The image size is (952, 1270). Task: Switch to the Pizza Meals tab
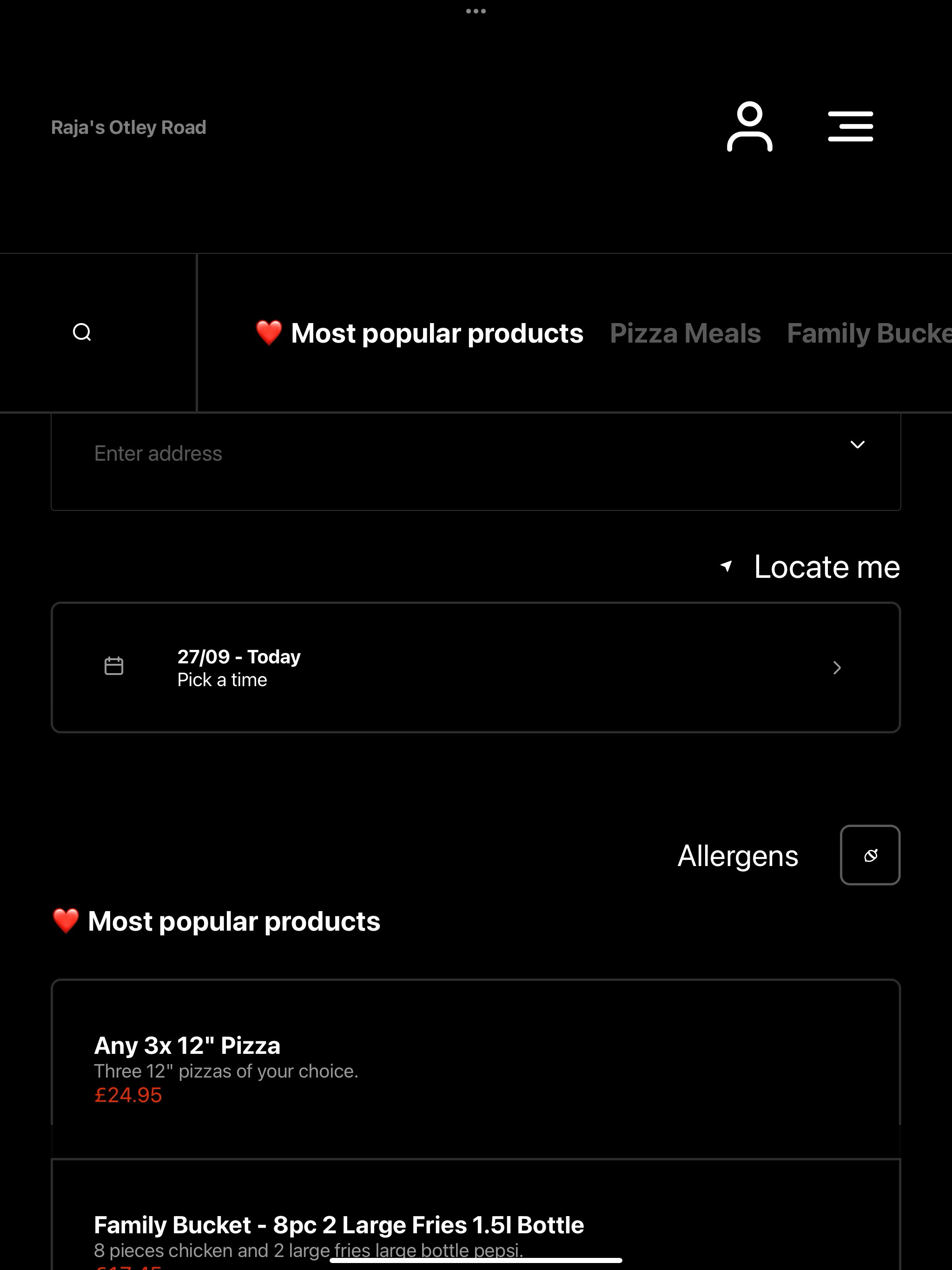685,333
